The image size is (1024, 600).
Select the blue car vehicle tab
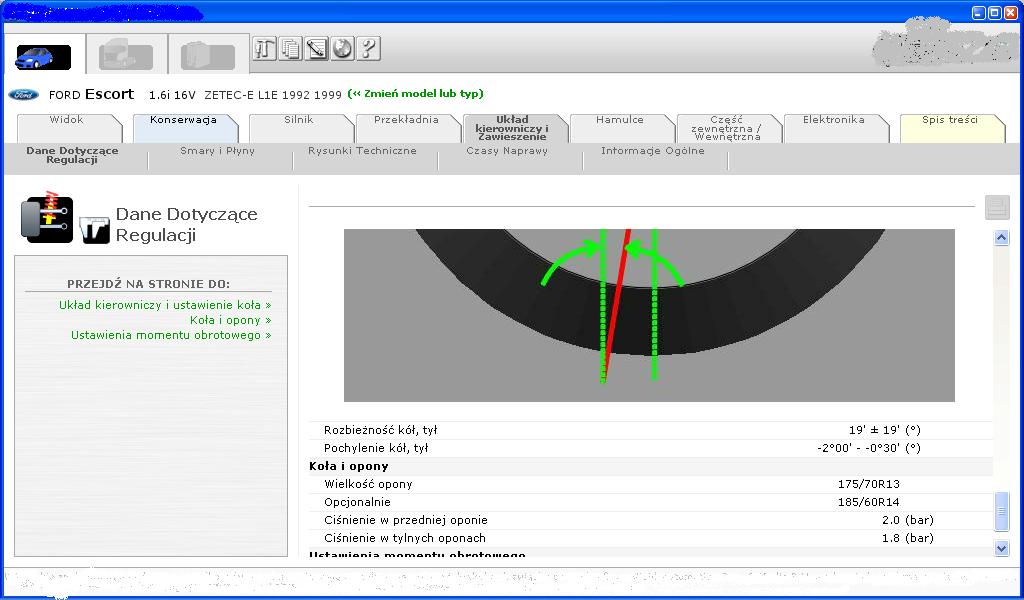point(44,57)
